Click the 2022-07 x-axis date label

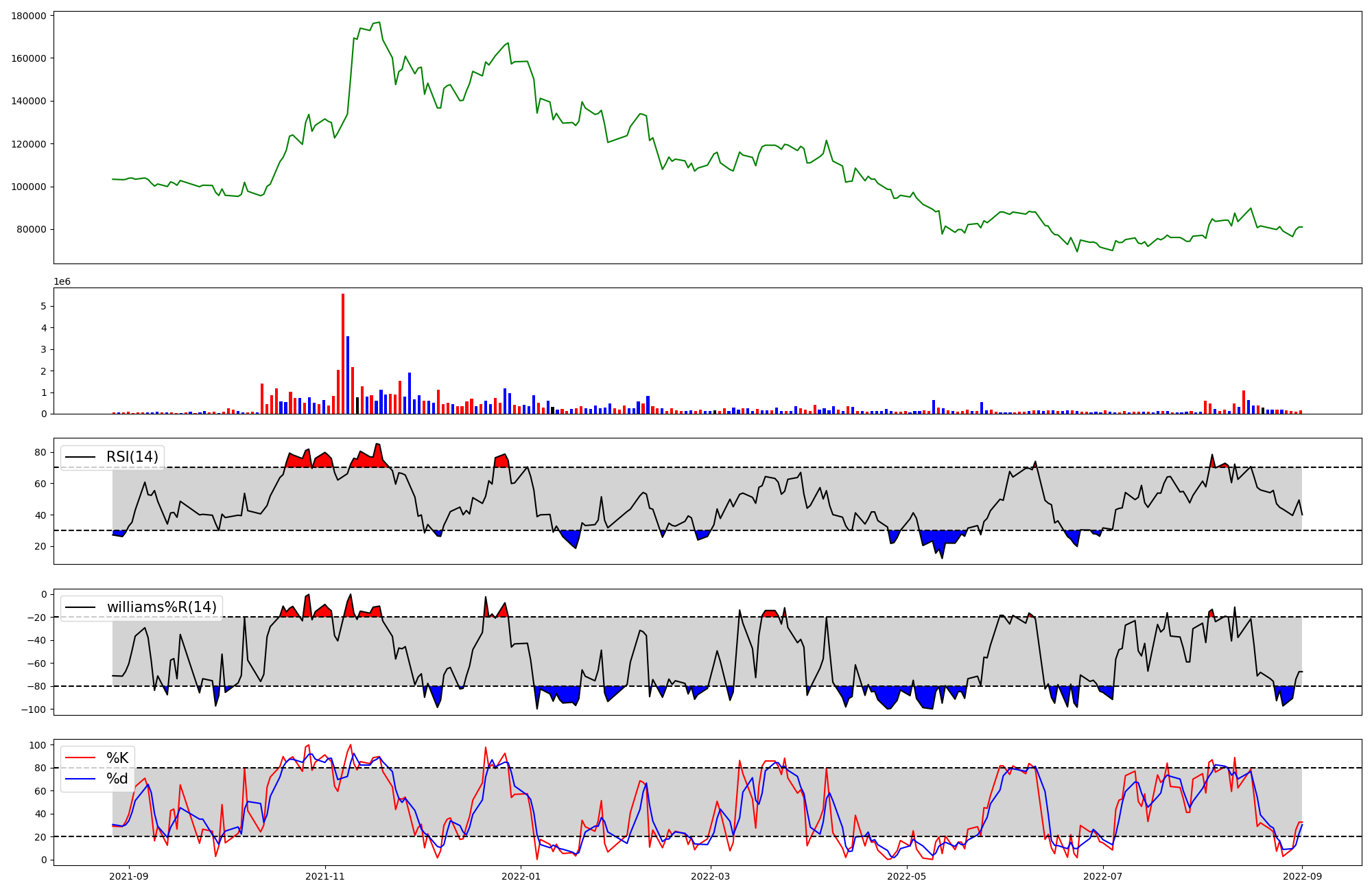coord(1103,876)
